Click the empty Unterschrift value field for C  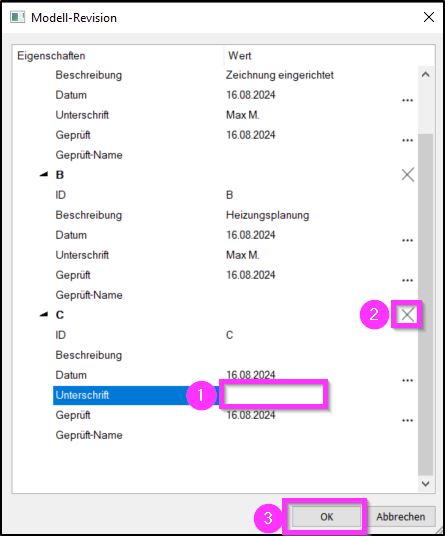point(272,395)
